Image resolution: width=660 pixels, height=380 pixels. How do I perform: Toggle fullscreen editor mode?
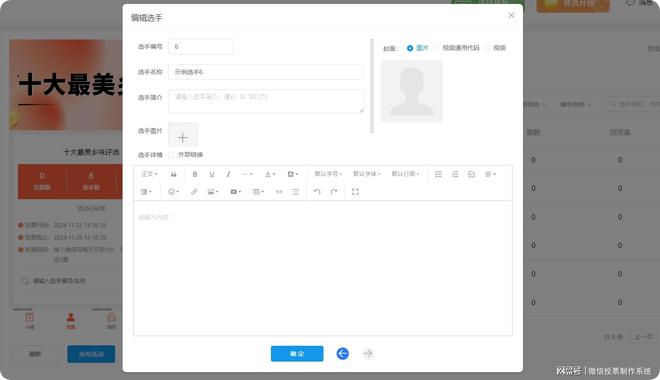(355, 192)
